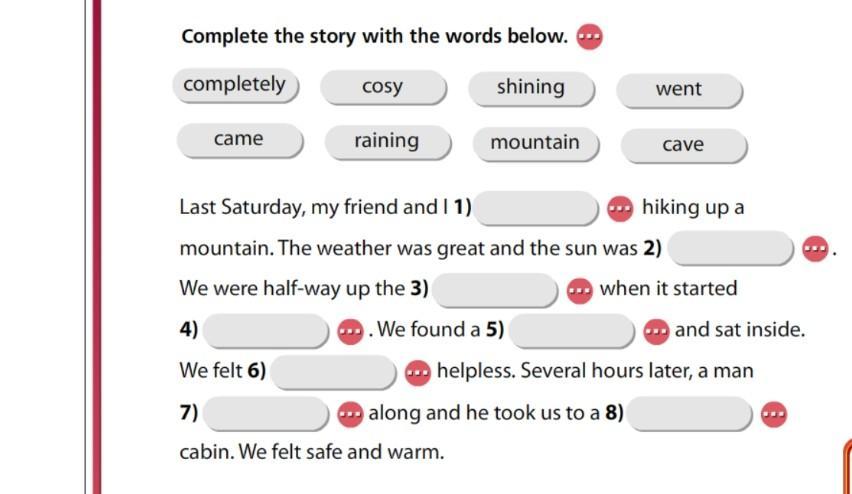The height and width of the screenshot is (494, 852).
Task: Click the red hint icon after blank 3
Action: (579, 290)
